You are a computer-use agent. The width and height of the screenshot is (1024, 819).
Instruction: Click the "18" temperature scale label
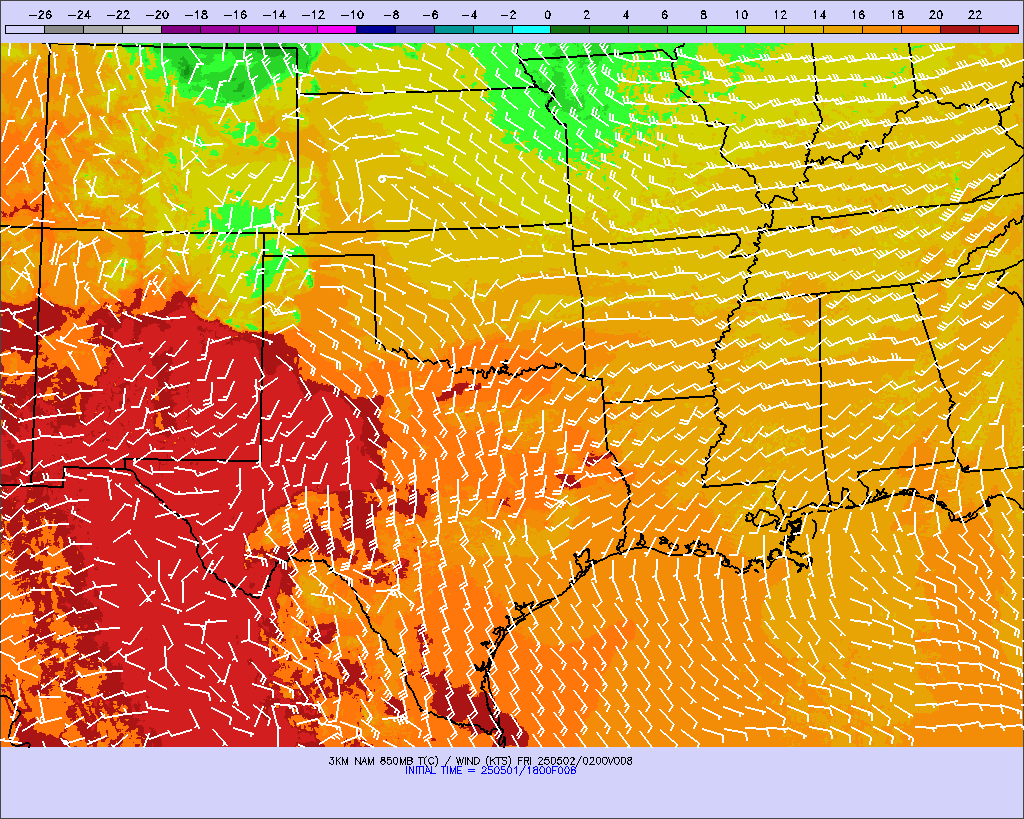click(x=897, y=15)
